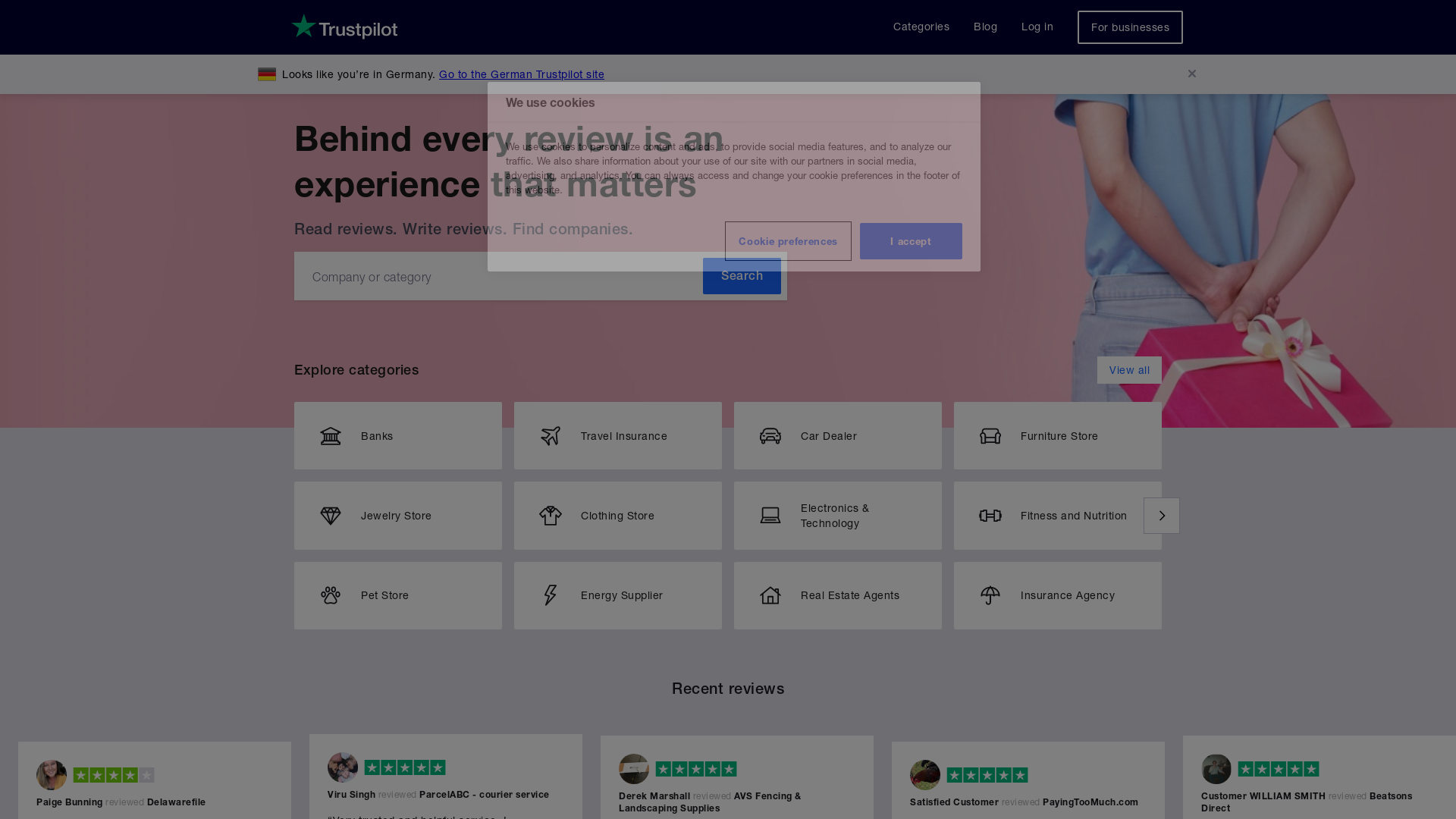Click Viru Singh's avatar

pos(343,767)
